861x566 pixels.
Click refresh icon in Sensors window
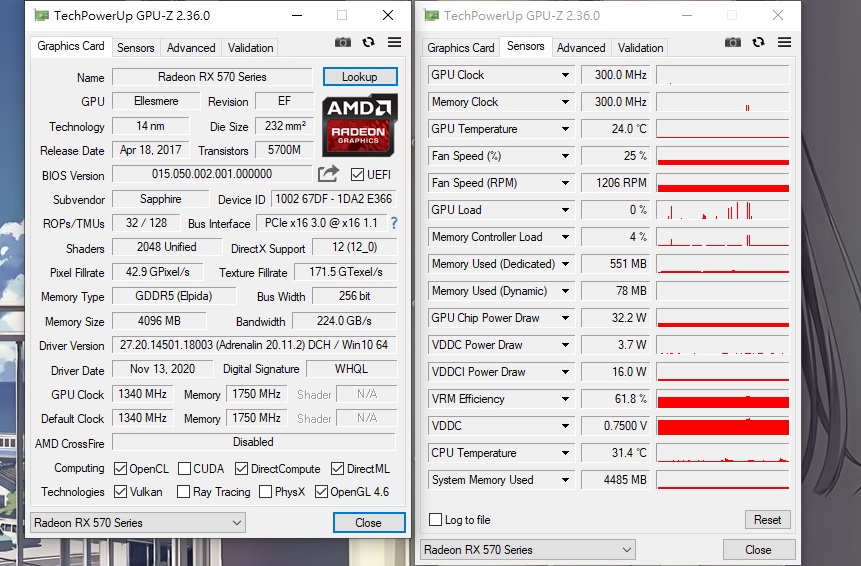pyautogui.click(x=758, y=42)
